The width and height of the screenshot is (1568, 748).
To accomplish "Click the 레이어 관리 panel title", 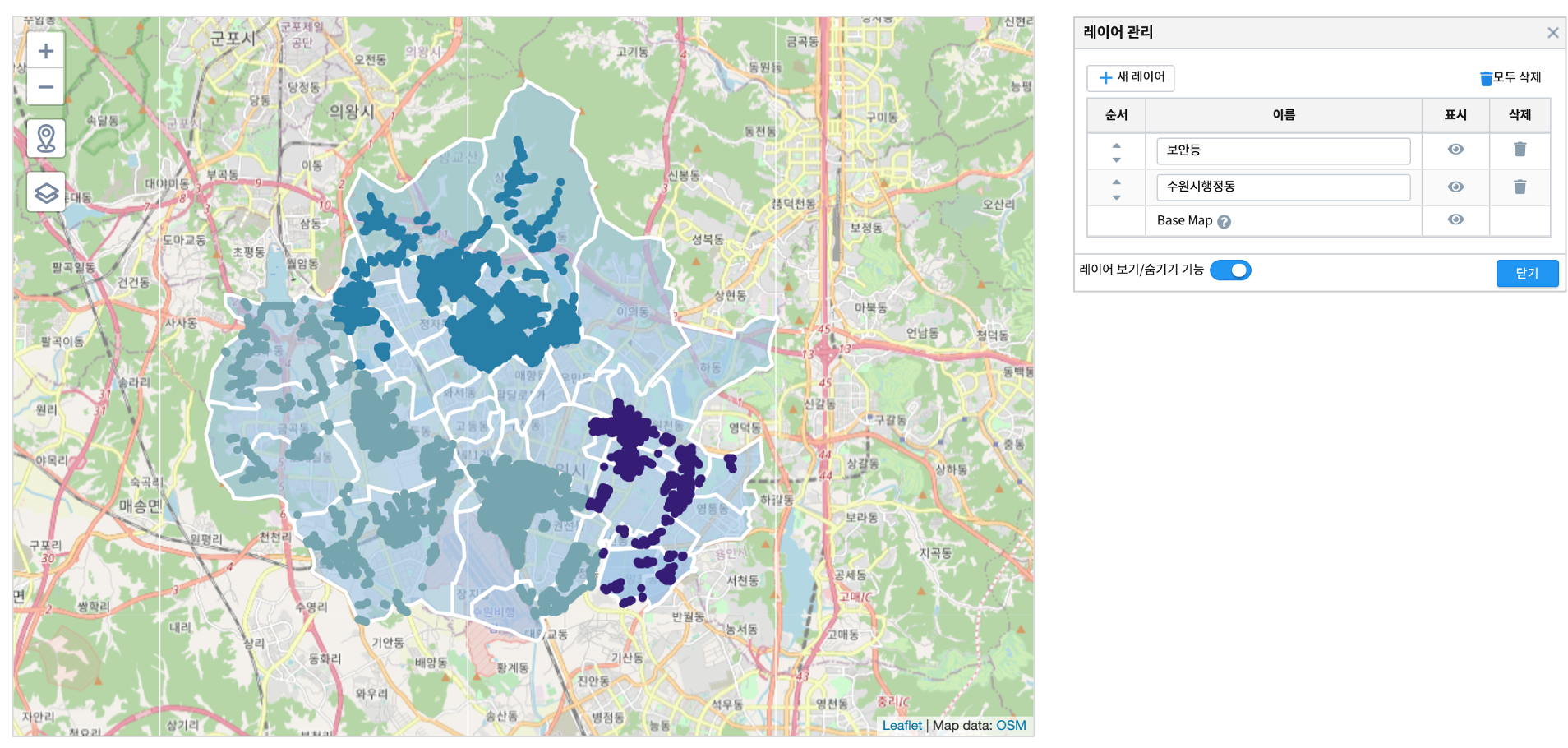I will pyautogui.click(x=1118, y=33).
